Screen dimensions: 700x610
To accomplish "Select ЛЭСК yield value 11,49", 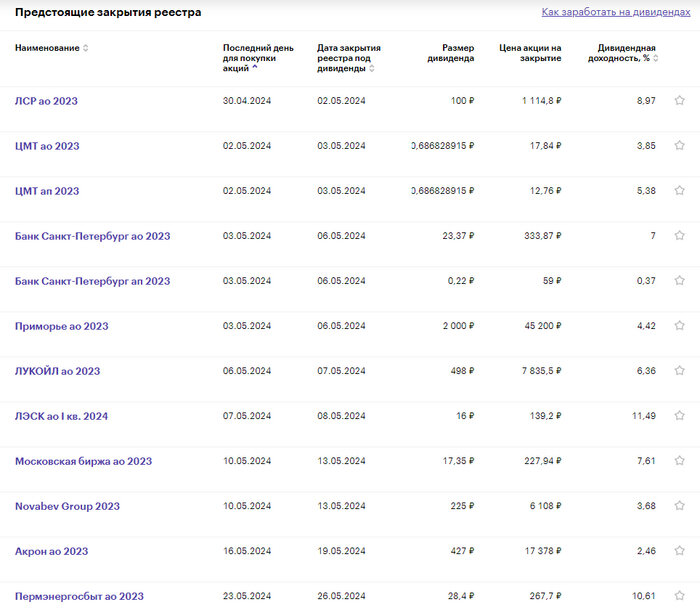I will point(644,416).
